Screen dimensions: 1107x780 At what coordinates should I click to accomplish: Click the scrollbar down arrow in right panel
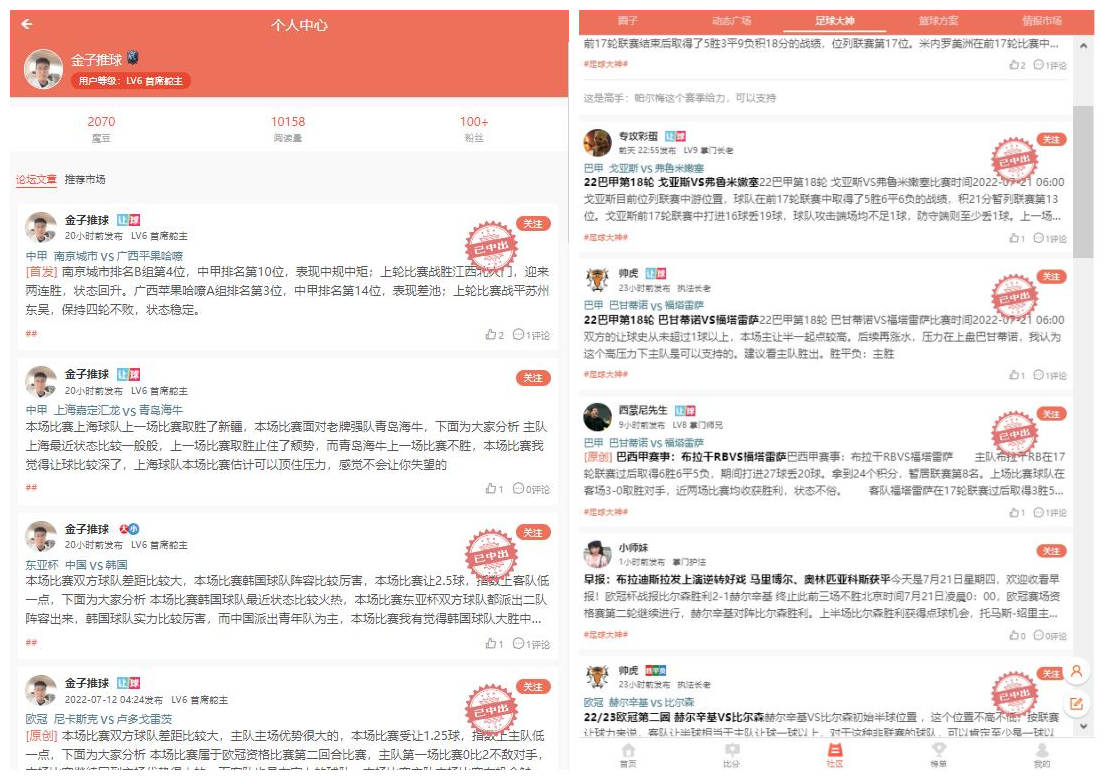tap(1083, 726)
